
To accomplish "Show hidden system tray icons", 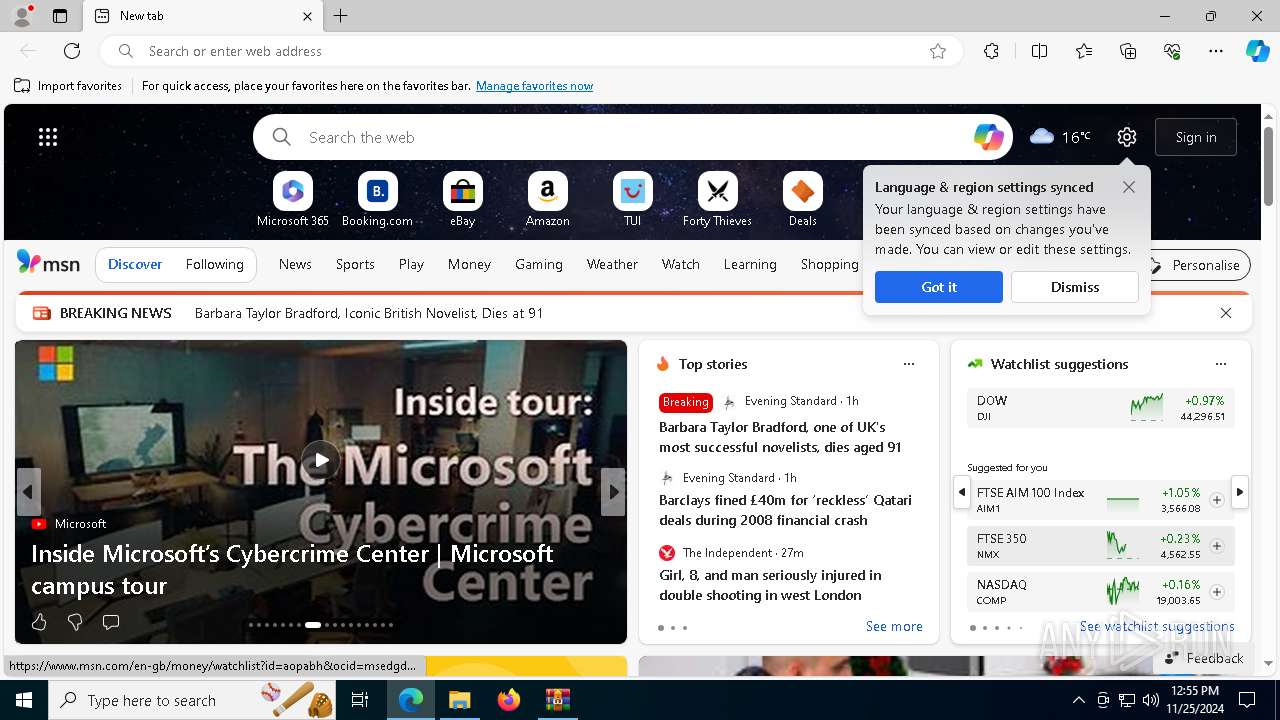I will tap(1078, 700).
